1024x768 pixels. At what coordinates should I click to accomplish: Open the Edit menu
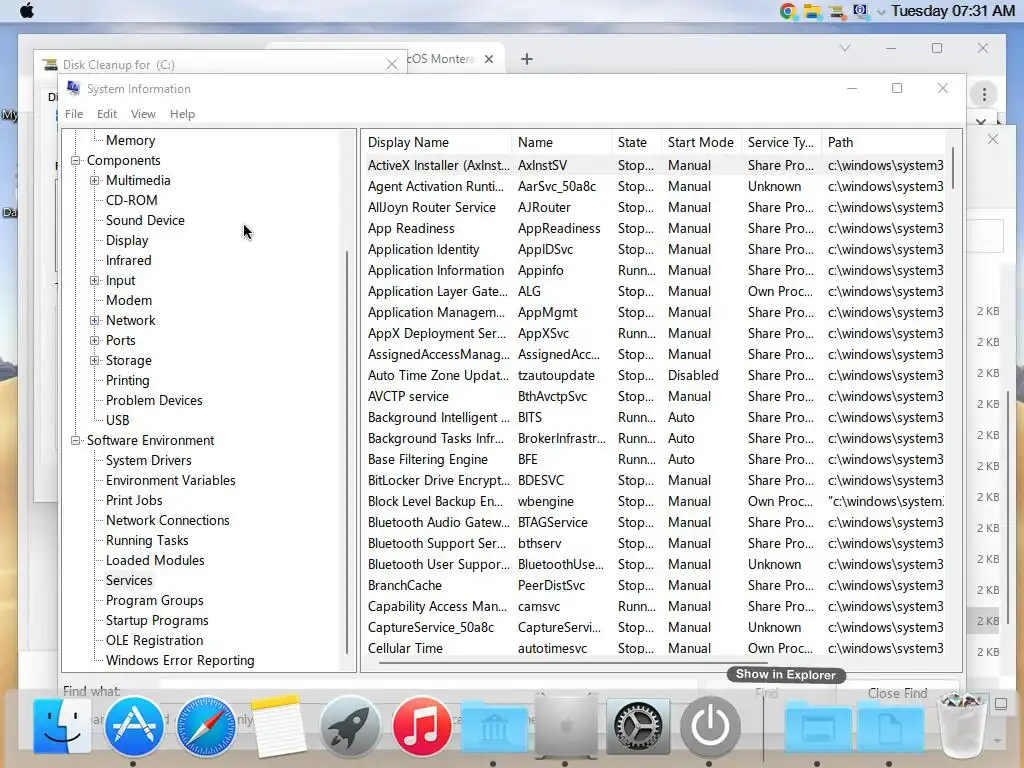pyautogui.click(x=107, y=114)
